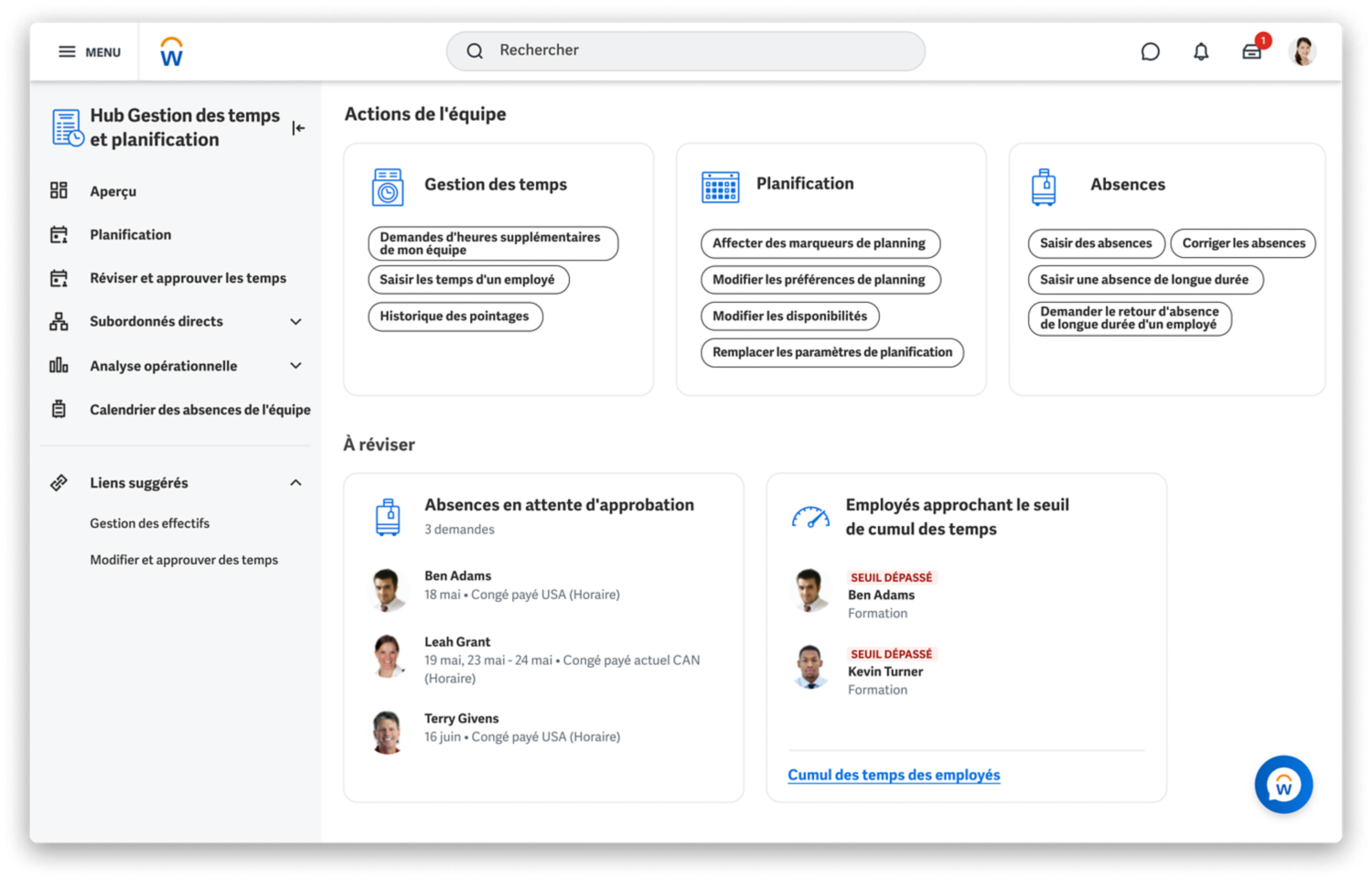Screen dimensions: 1372x880
Task: Click the search magnifier icon
Action: [475, 51]
